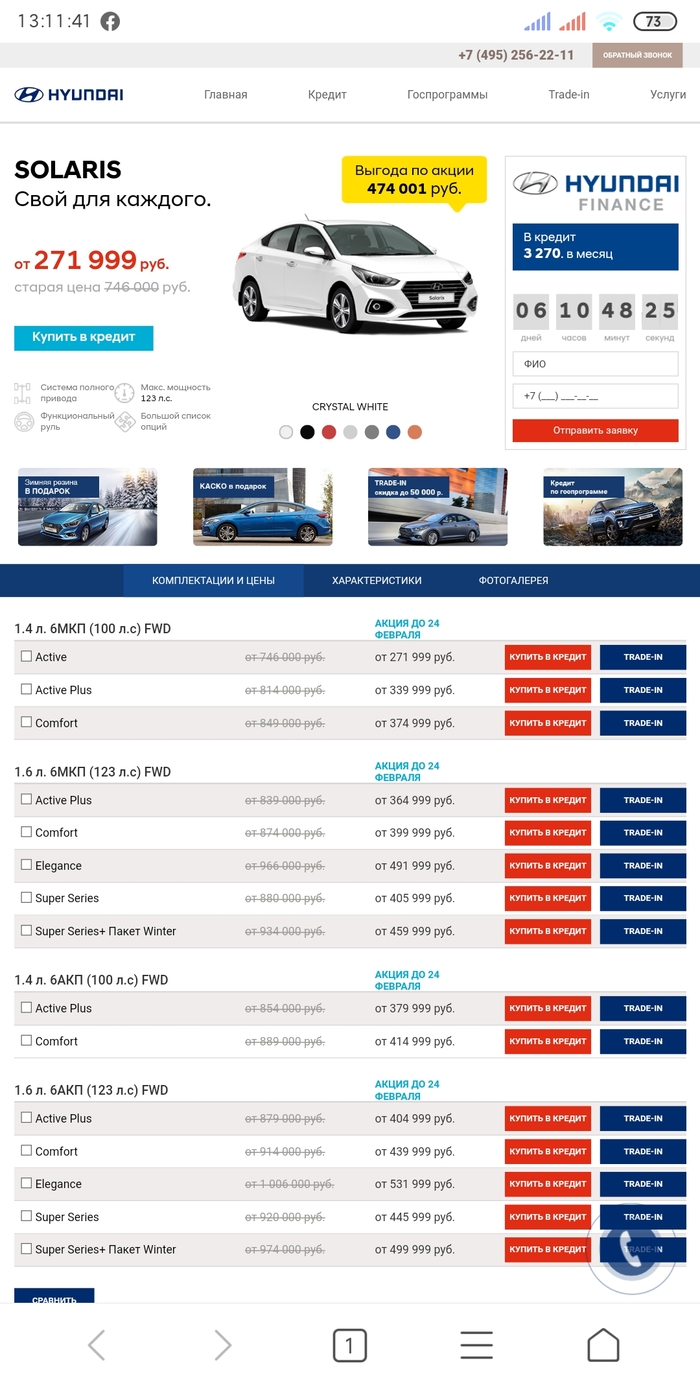
Task: Click the Hyundai logo in header
Action: pyautogui.click(x=69, y=95)
